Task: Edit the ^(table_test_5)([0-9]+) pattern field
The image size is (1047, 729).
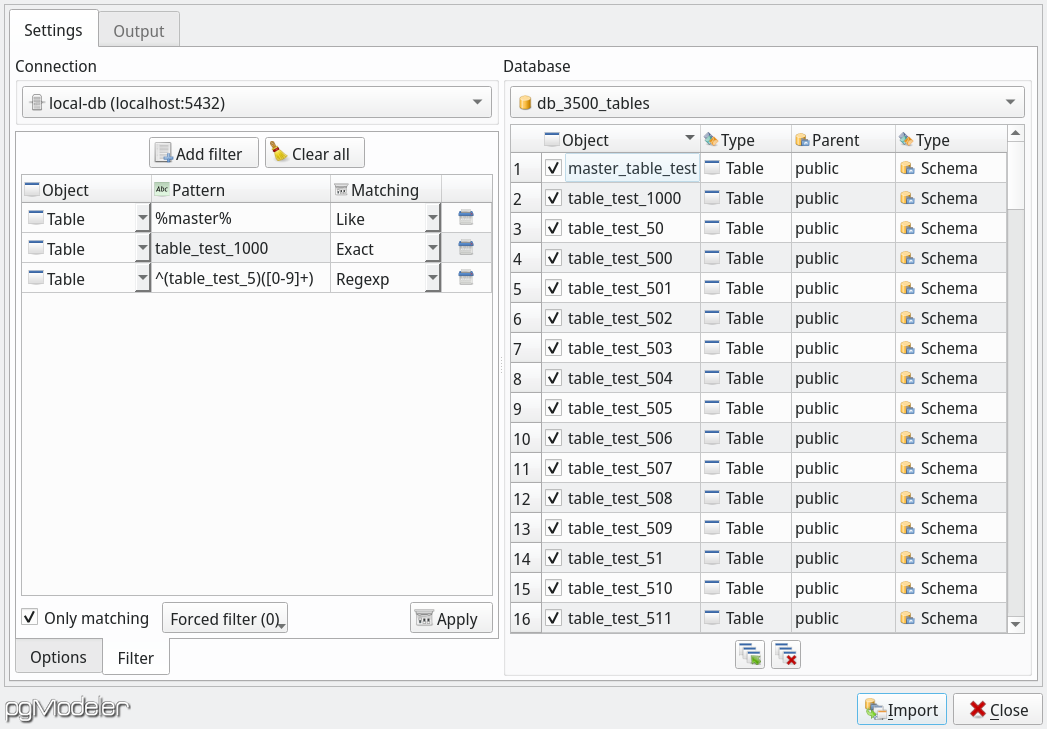Action: pos(241,278)
